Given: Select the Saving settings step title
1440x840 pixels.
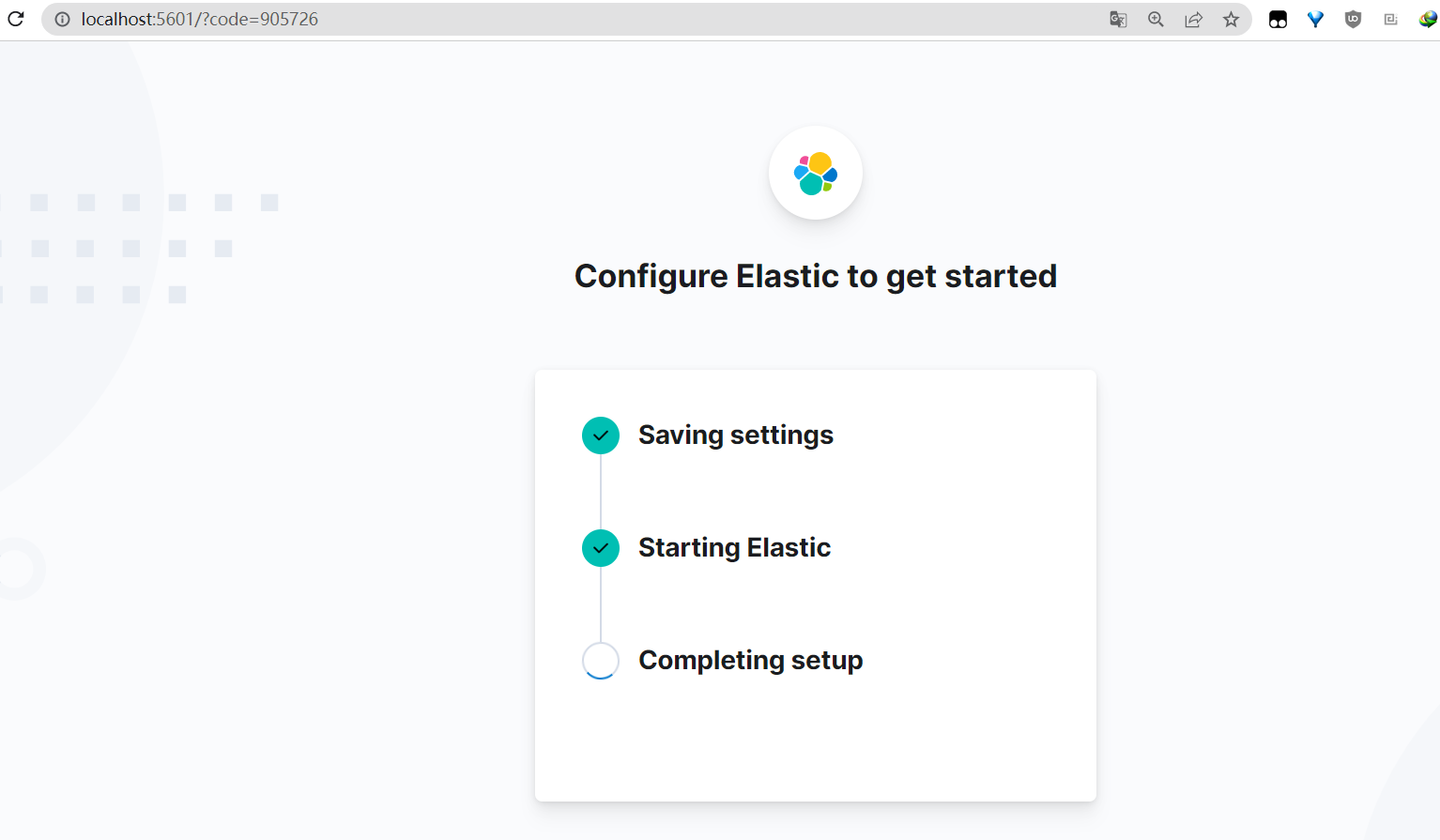Looking at the screenshot, I should 736,435.
